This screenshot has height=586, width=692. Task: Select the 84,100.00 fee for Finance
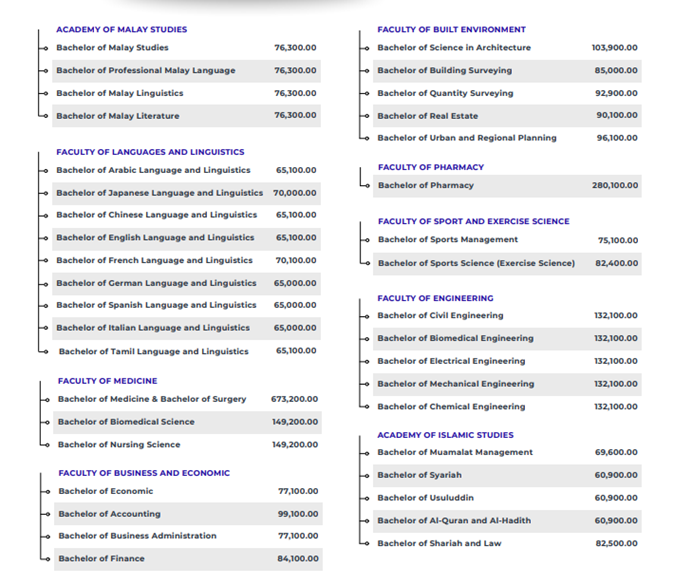click(298, 559)
